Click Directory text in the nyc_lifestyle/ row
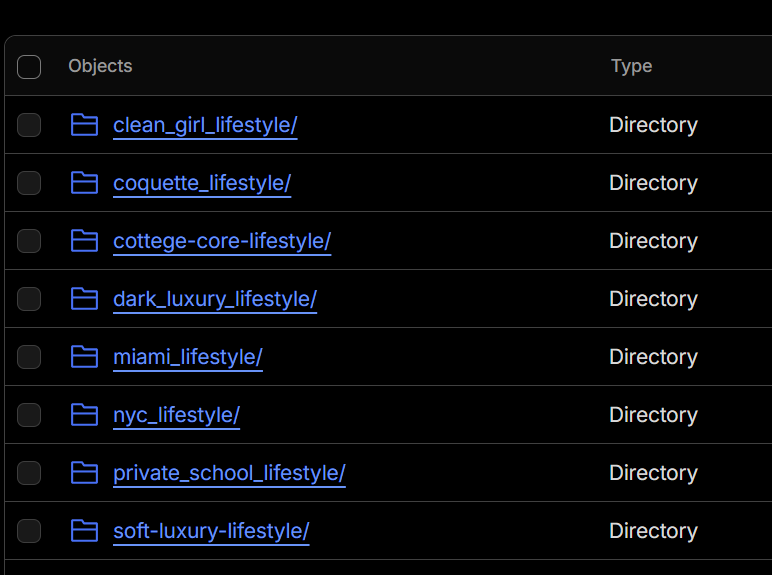Screen dimensions: 772x575 point(653,415)
